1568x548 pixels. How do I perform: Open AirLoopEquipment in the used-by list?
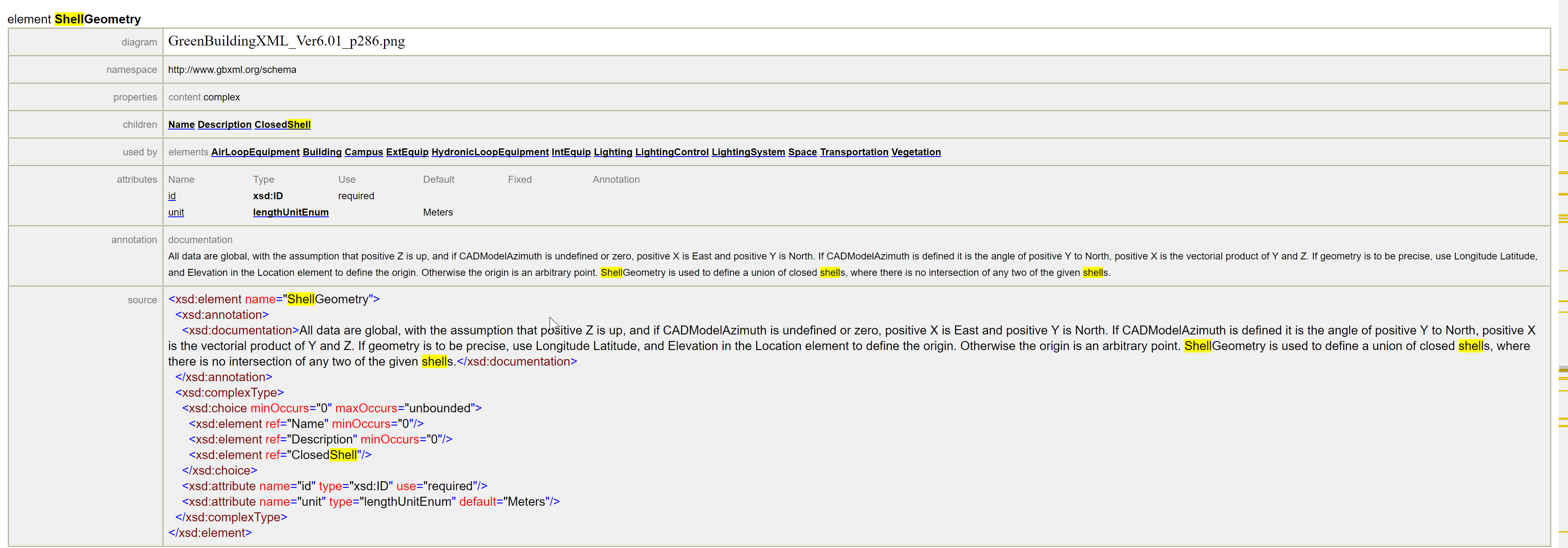point(255,152)
